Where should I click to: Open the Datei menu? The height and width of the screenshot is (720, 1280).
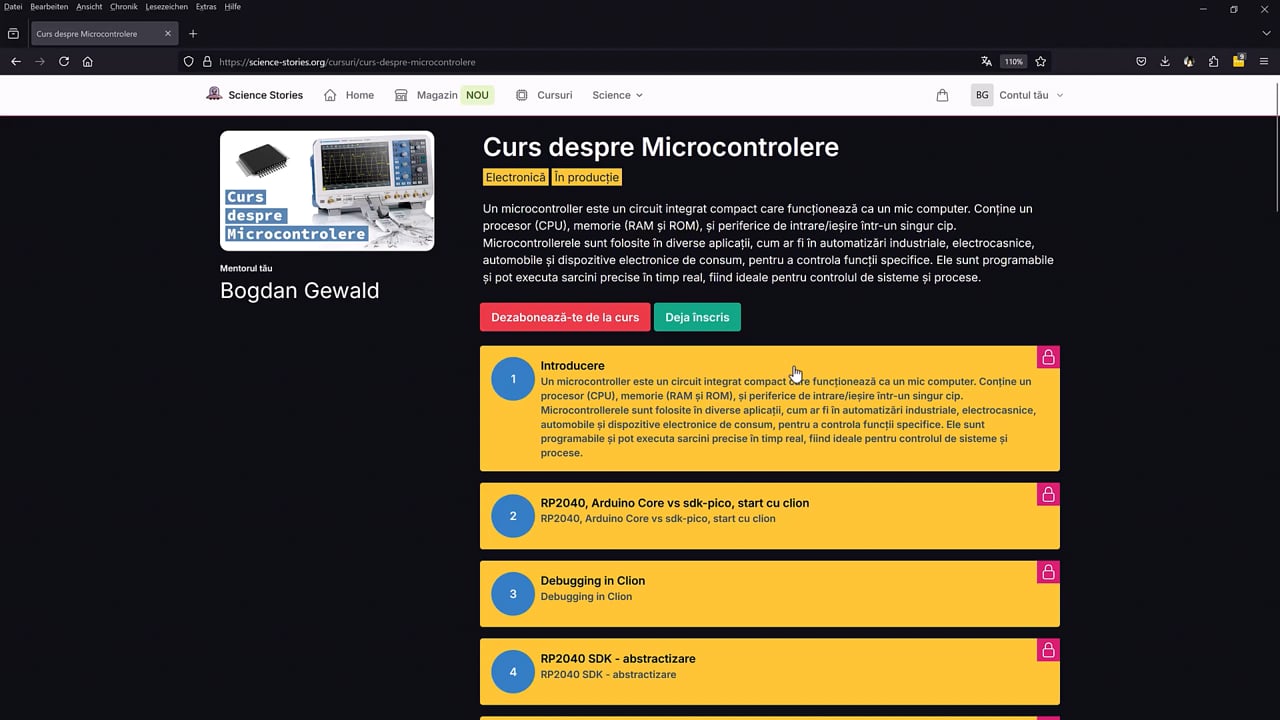click(13, 7)
